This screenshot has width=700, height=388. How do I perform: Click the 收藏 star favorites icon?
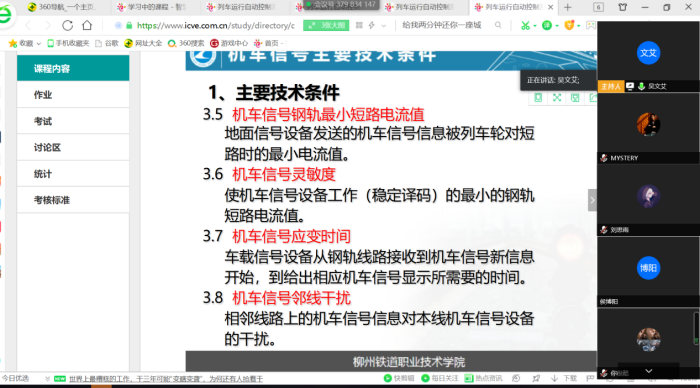pyautogui.click(x=13, y=43)
